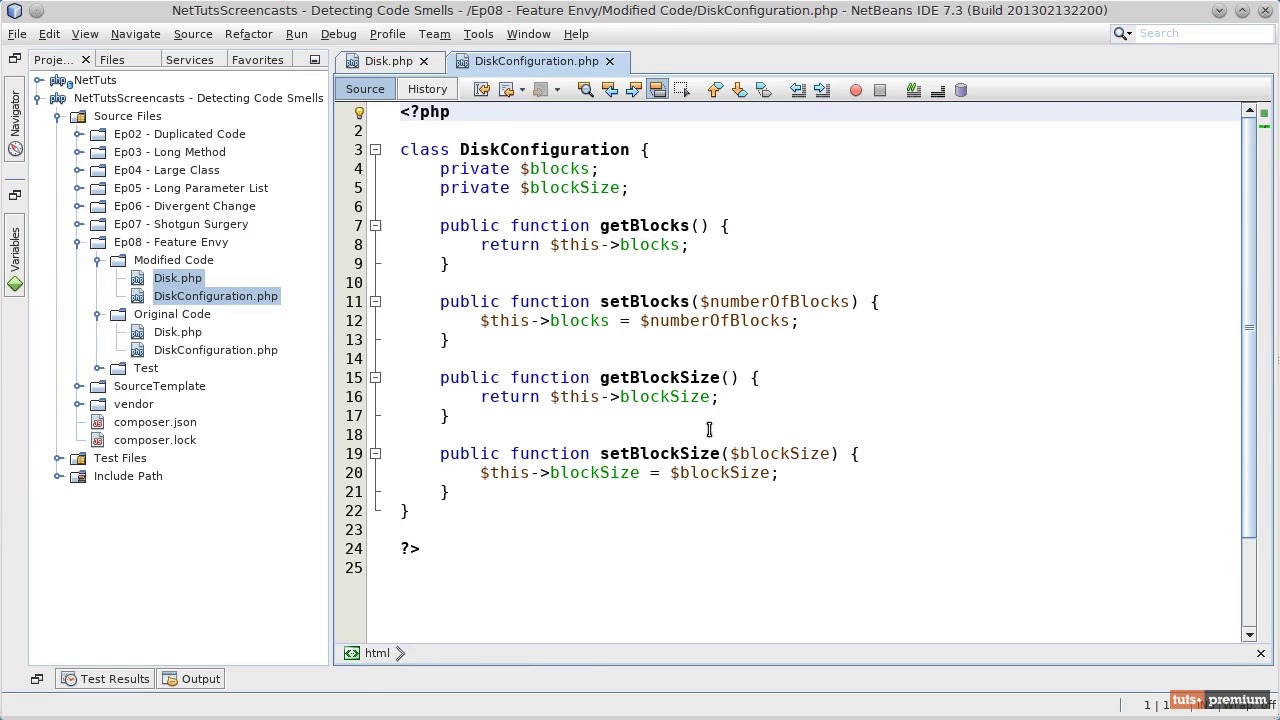Collapse the Ep08 - Feature Envy folder
Screen dimensions: 1280x720
(79, 242)
